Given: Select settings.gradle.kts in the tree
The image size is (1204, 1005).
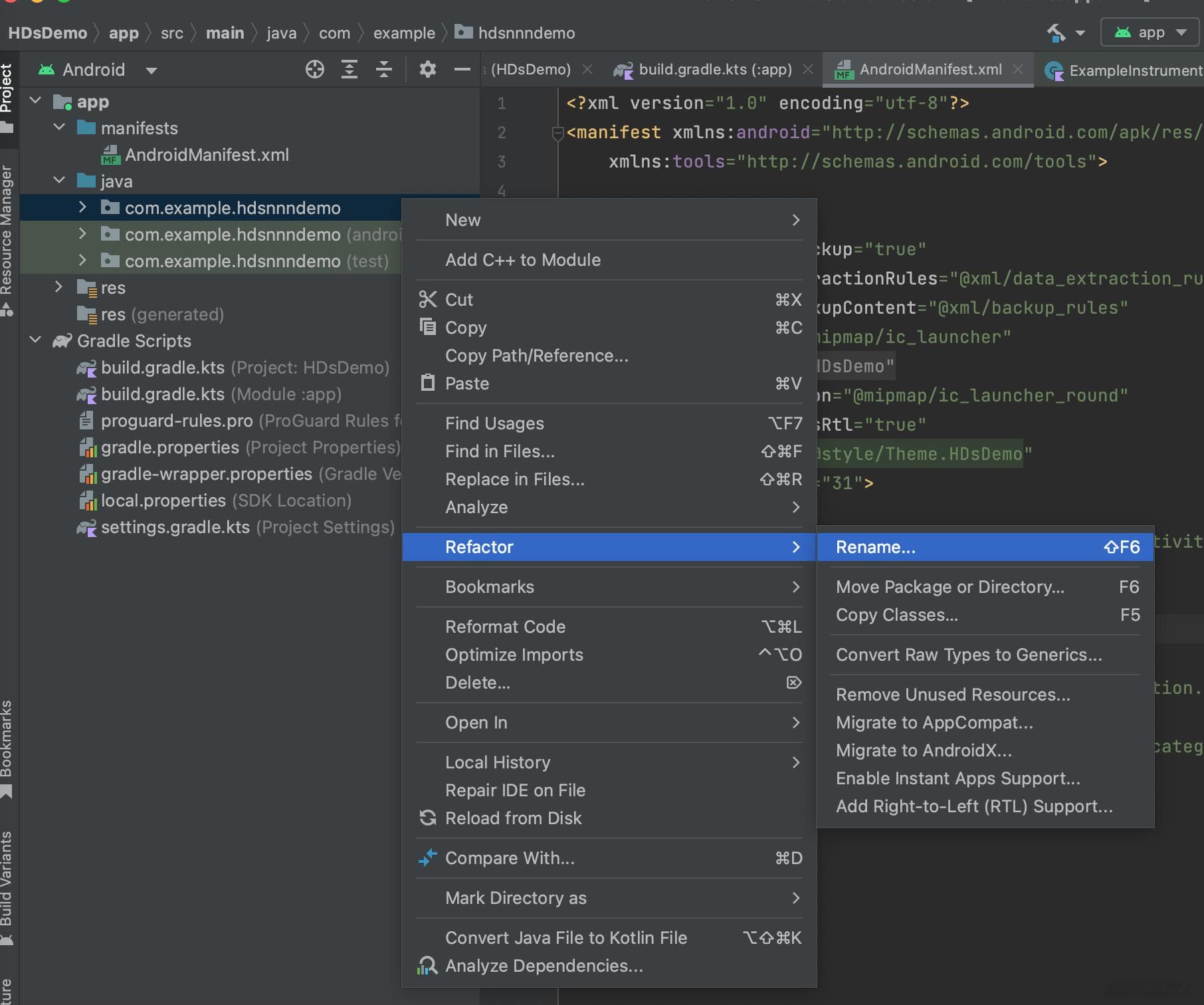Looking at the screenshot, I should click(x=247, y=527).
